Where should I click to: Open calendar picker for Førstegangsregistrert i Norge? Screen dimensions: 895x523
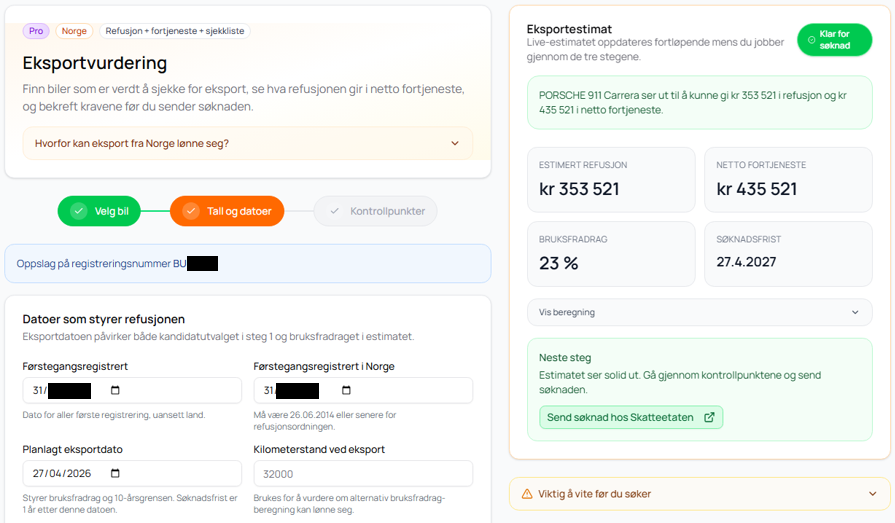(x=346, y=391)
